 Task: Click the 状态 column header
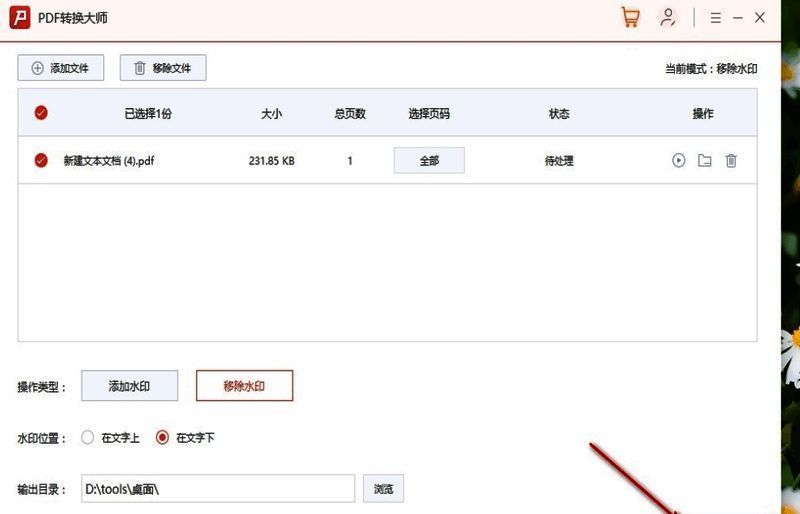point(559,113)
